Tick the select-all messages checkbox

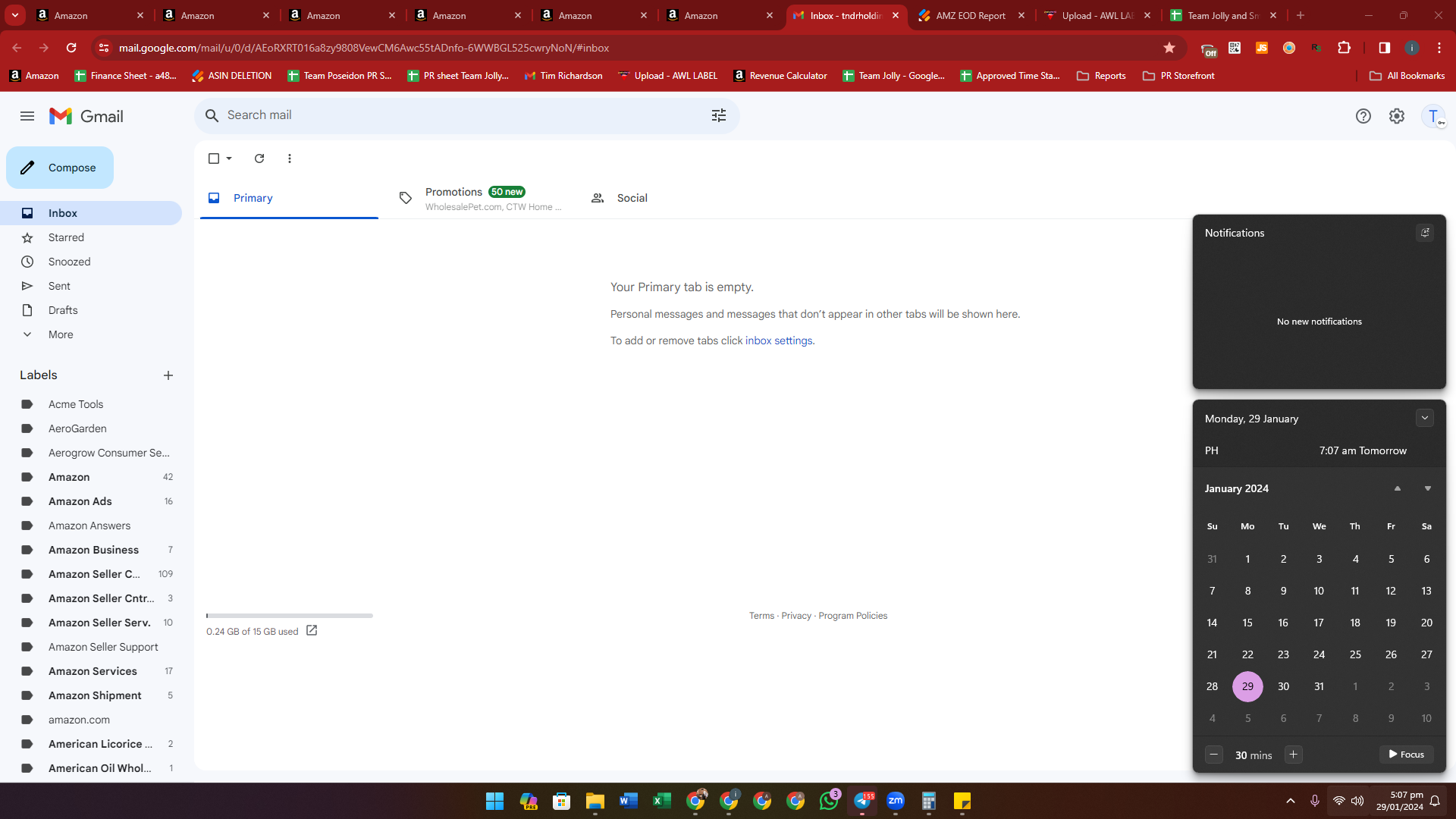coord(214,158)
